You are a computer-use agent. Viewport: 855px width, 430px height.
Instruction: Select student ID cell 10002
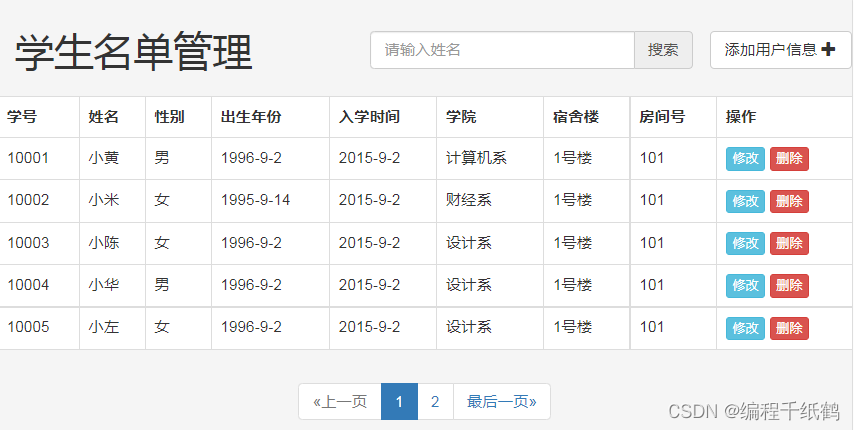[x=28, y=200]
